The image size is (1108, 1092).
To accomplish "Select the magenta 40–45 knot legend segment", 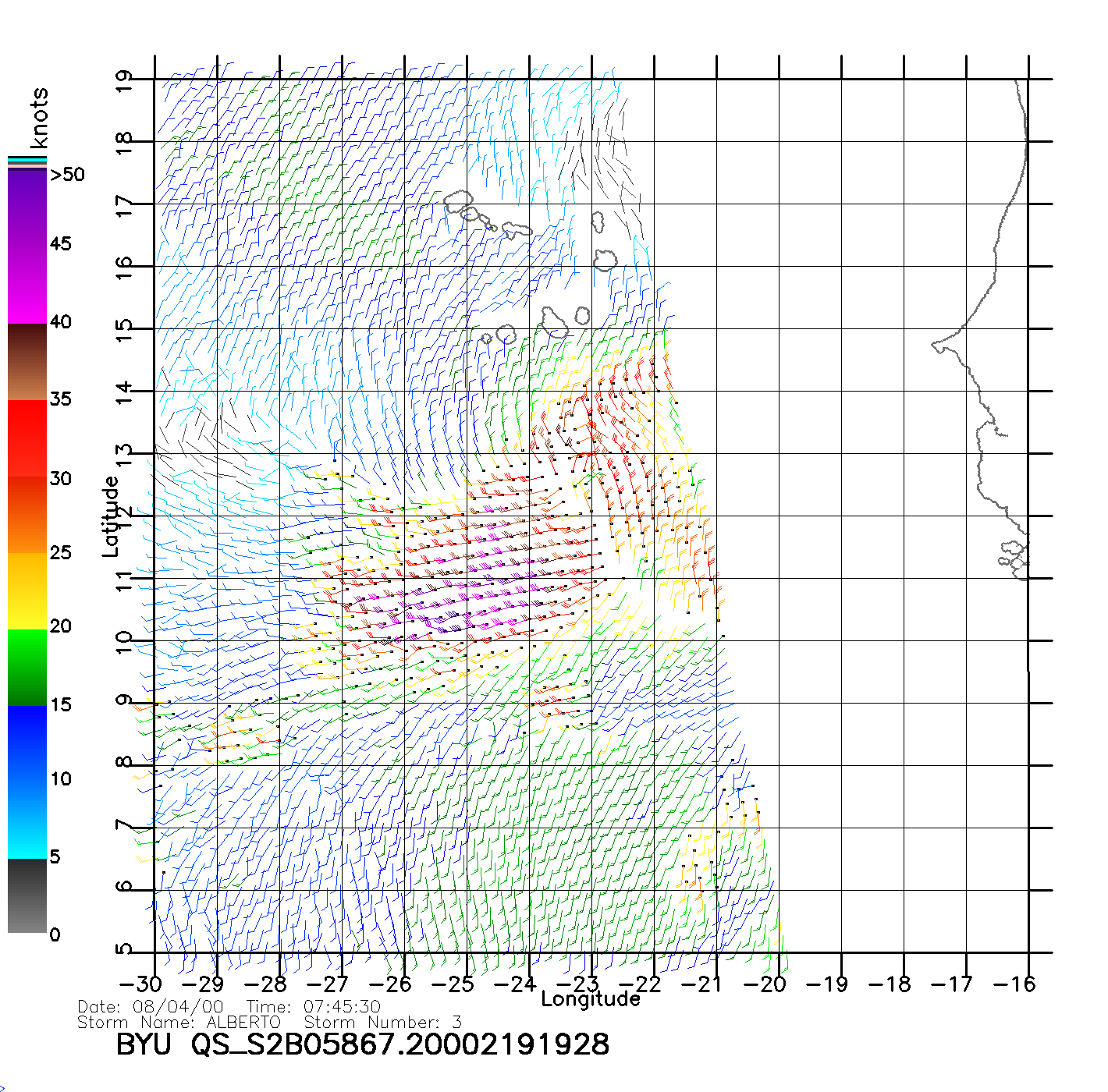I will (27, 285).
